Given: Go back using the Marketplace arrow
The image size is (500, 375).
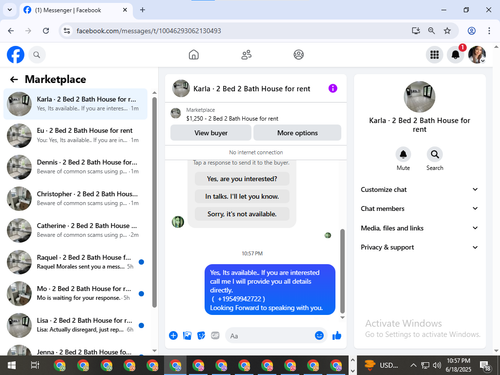Looking at the screenshot, I should (x=14, y=79).
